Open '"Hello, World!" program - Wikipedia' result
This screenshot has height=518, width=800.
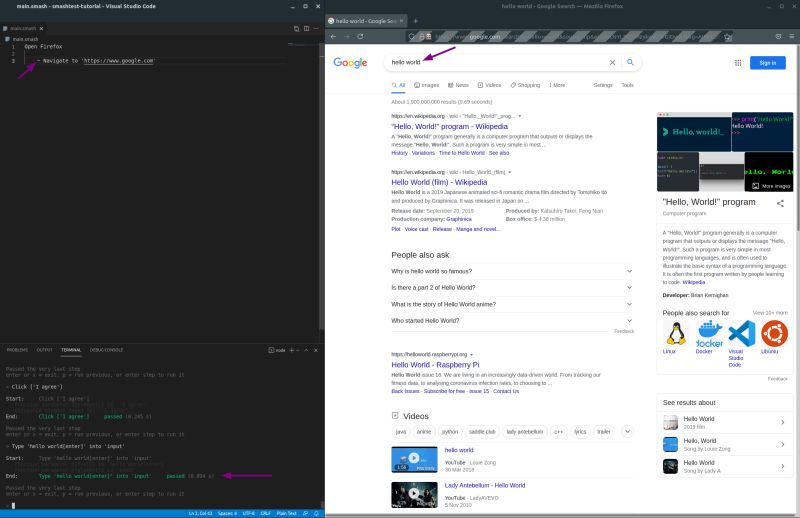tap(449, 127)
